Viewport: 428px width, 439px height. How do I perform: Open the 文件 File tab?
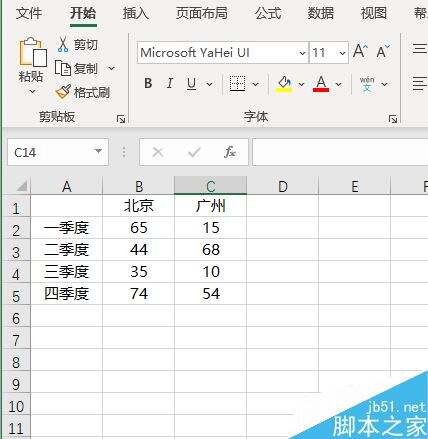click(x=29, y=13)
